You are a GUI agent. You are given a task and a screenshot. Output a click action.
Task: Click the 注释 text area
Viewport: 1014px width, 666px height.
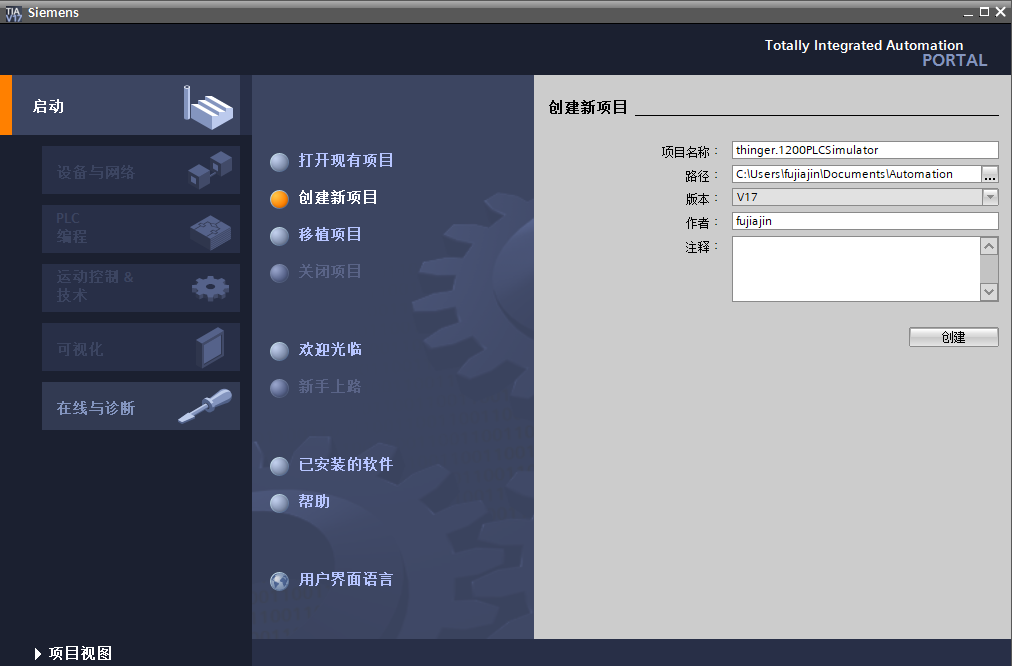point(856,269)
